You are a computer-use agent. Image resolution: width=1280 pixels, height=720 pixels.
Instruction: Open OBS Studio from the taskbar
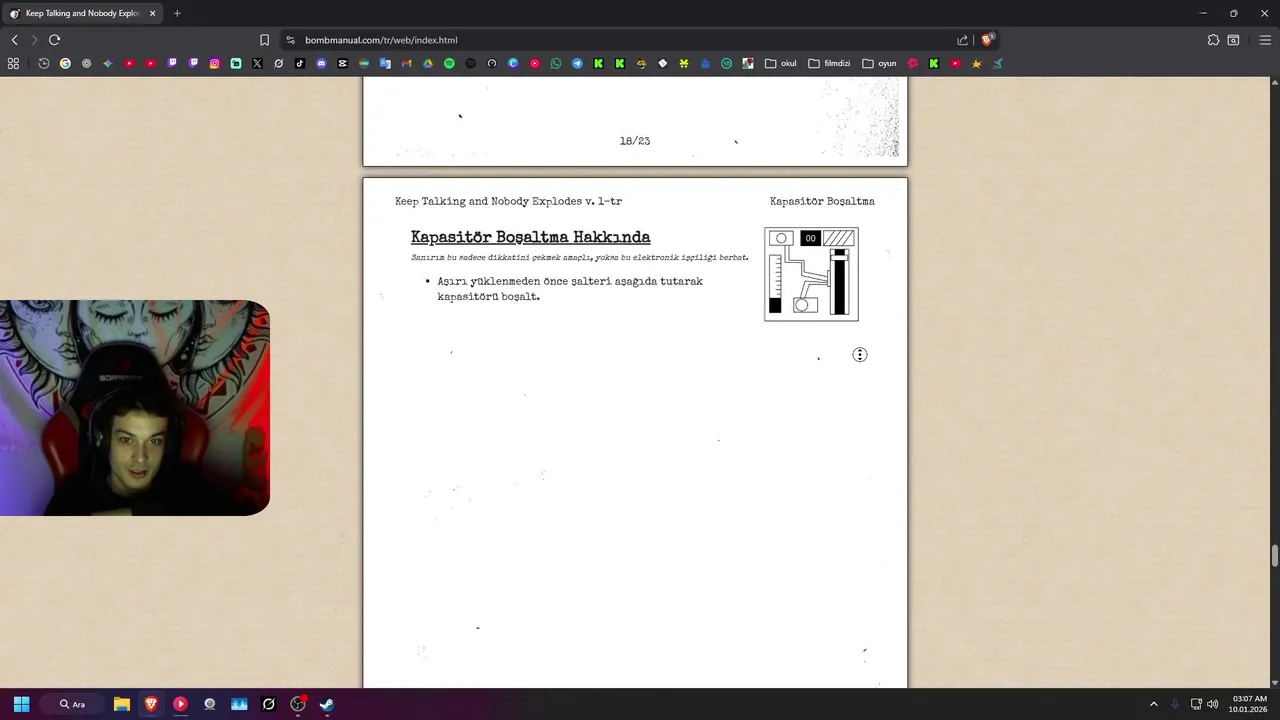297,704
